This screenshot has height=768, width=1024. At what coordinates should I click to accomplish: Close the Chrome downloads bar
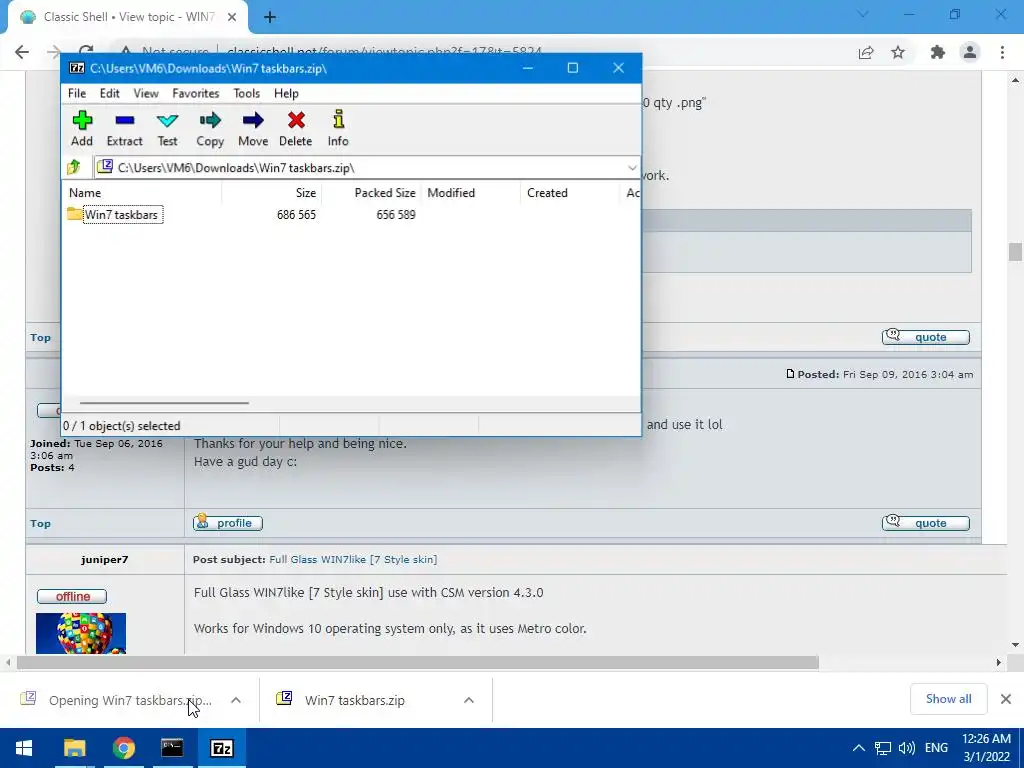(x=1006, y=699)
